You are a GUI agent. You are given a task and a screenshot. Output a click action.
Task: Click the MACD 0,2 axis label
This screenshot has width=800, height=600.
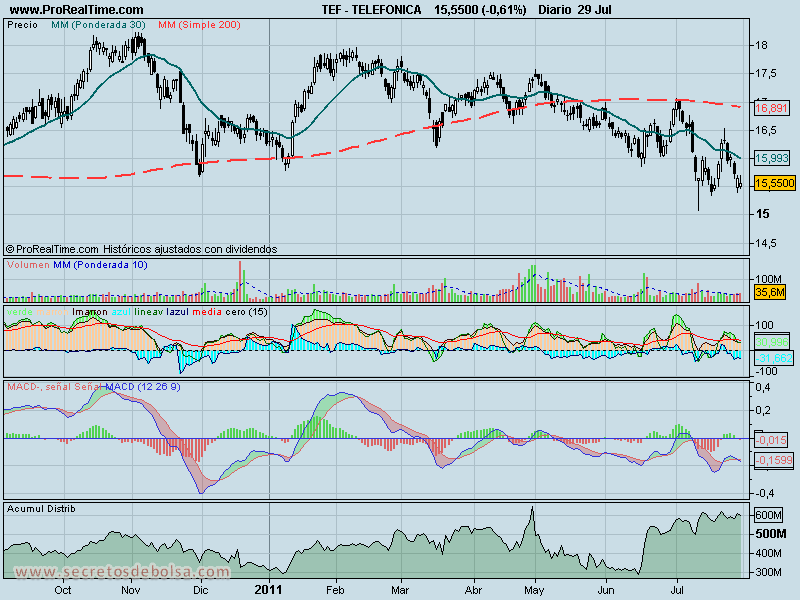click(x=763, y=411)
